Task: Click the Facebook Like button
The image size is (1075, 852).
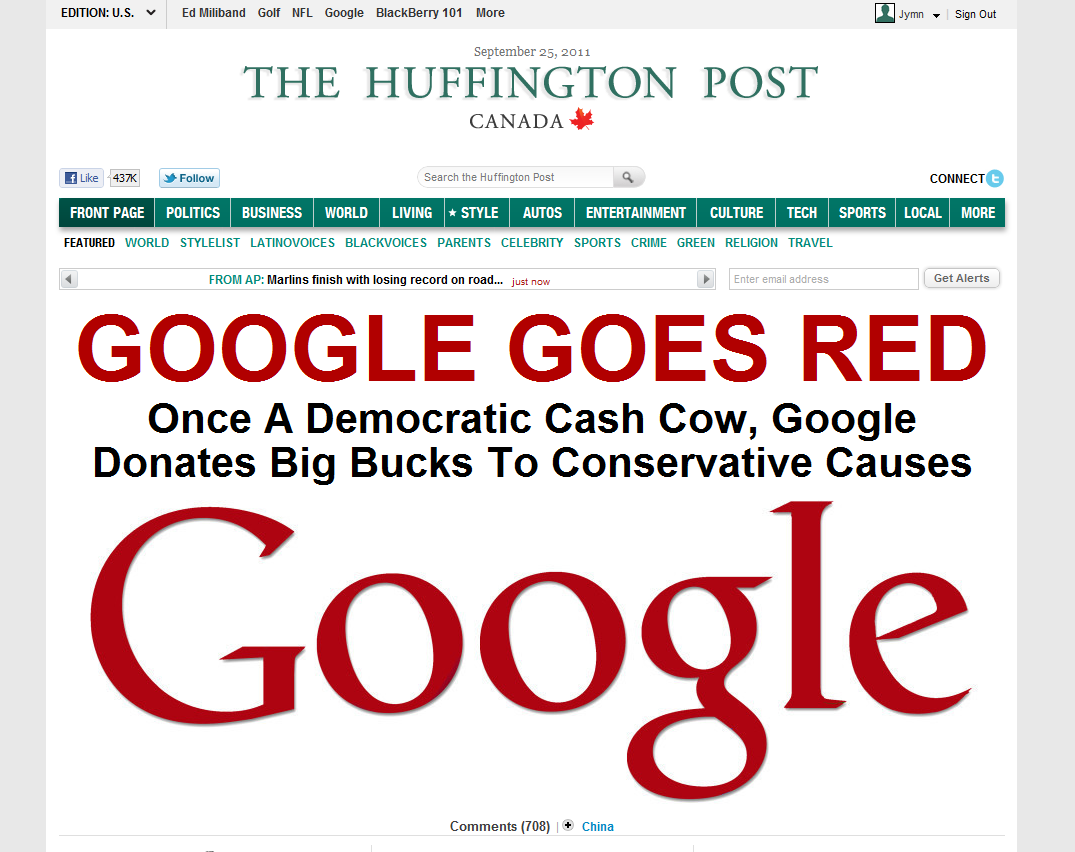Action: click(81, 178)
